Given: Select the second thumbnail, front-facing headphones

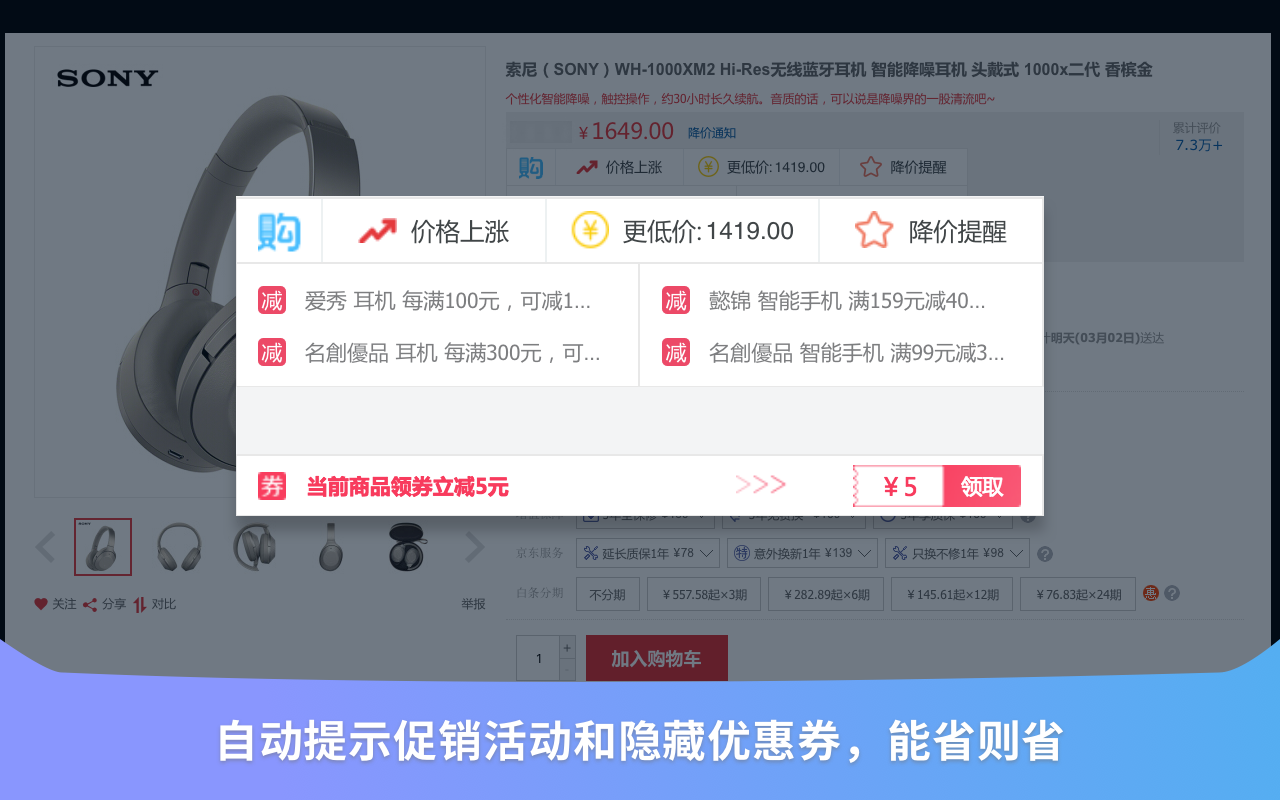Looking at the screenshot, I should [179, 547].
